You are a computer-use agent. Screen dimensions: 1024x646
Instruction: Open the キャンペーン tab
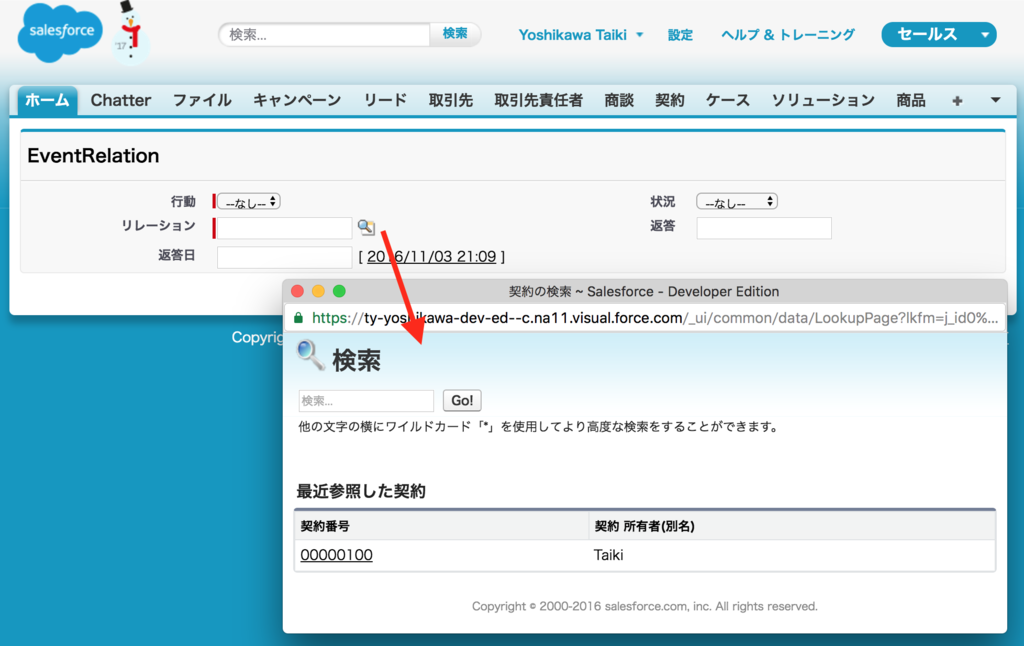297,101
